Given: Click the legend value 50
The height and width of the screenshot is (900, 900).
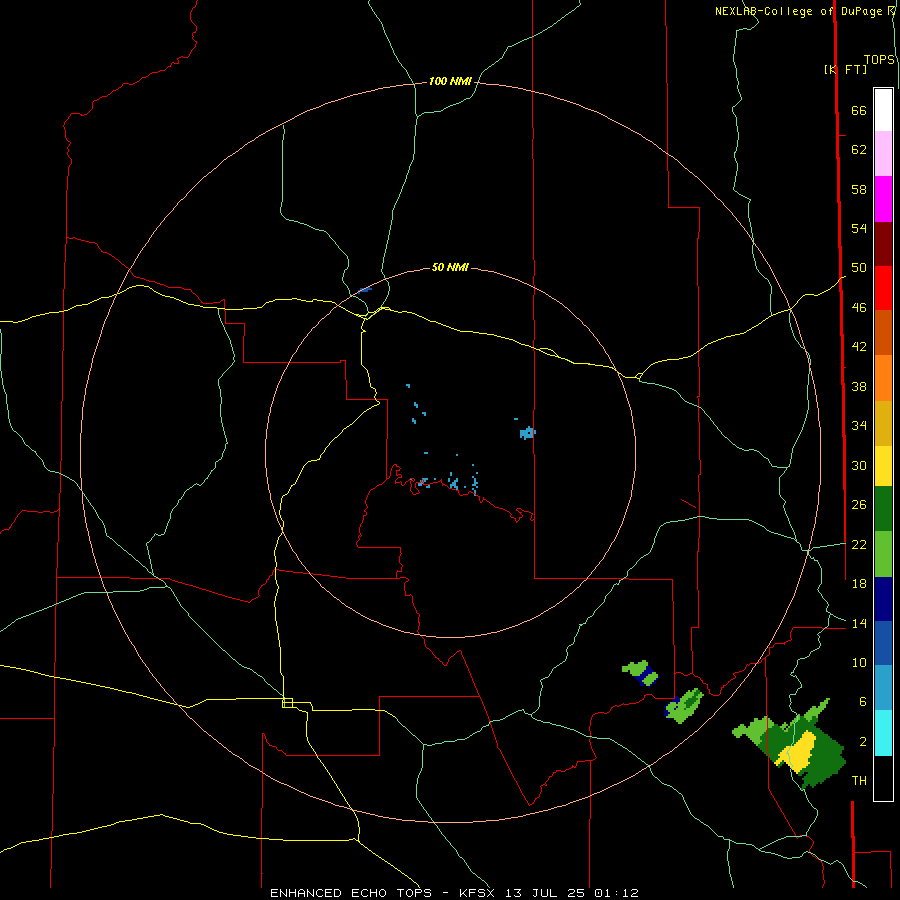Looking at the screenshot, I should (859, 268).
